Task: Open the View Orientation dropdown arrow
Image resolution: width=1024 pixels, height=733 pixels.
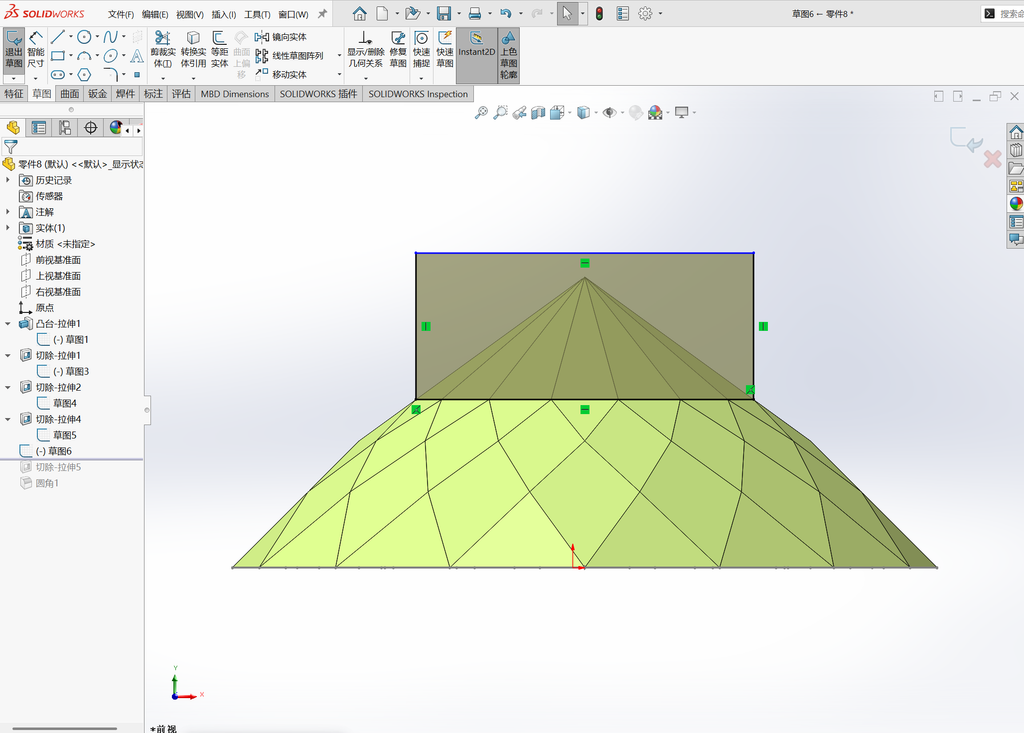Action: tap(569, 113)
